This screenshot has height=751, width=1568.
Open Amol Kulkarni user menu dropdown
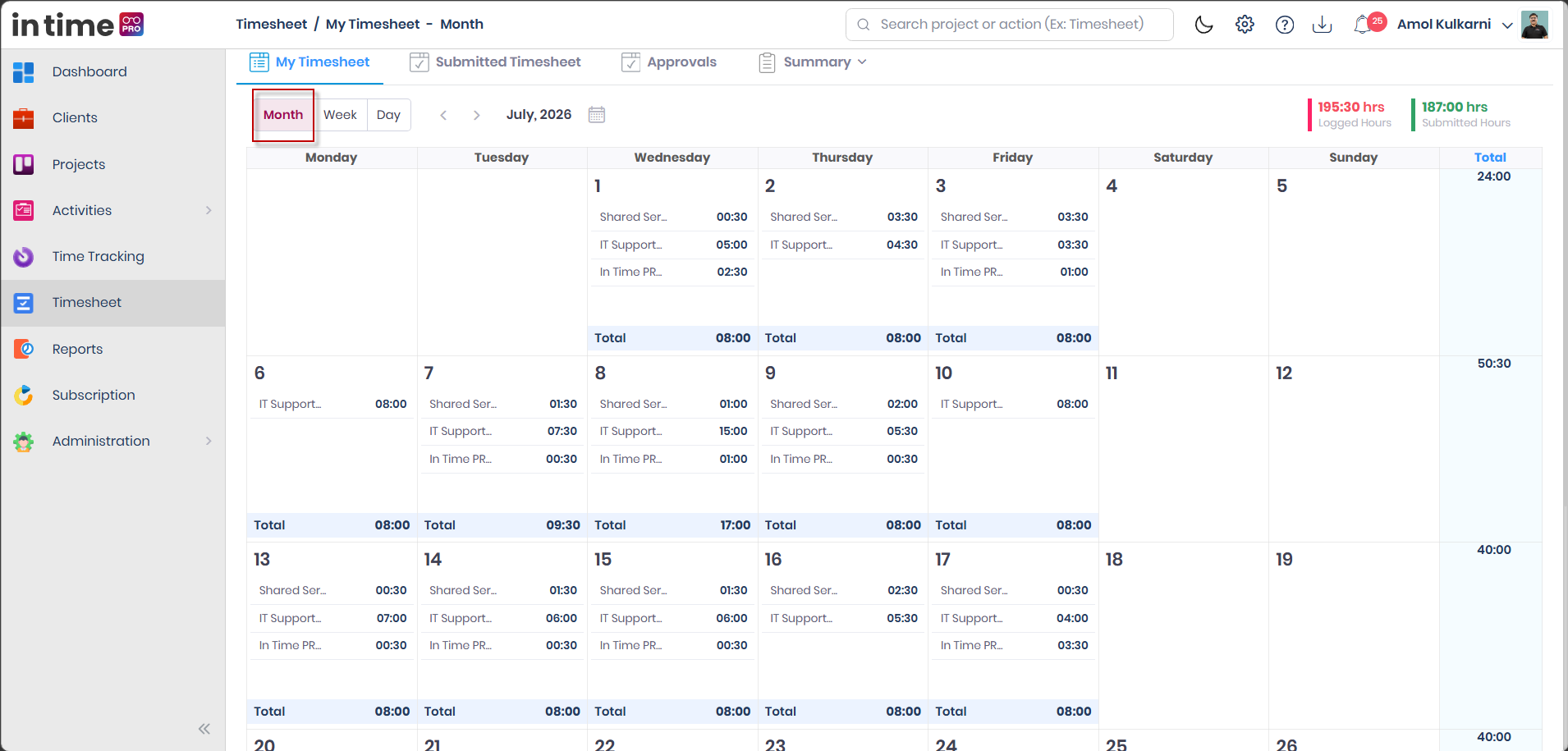(1455, 25)
